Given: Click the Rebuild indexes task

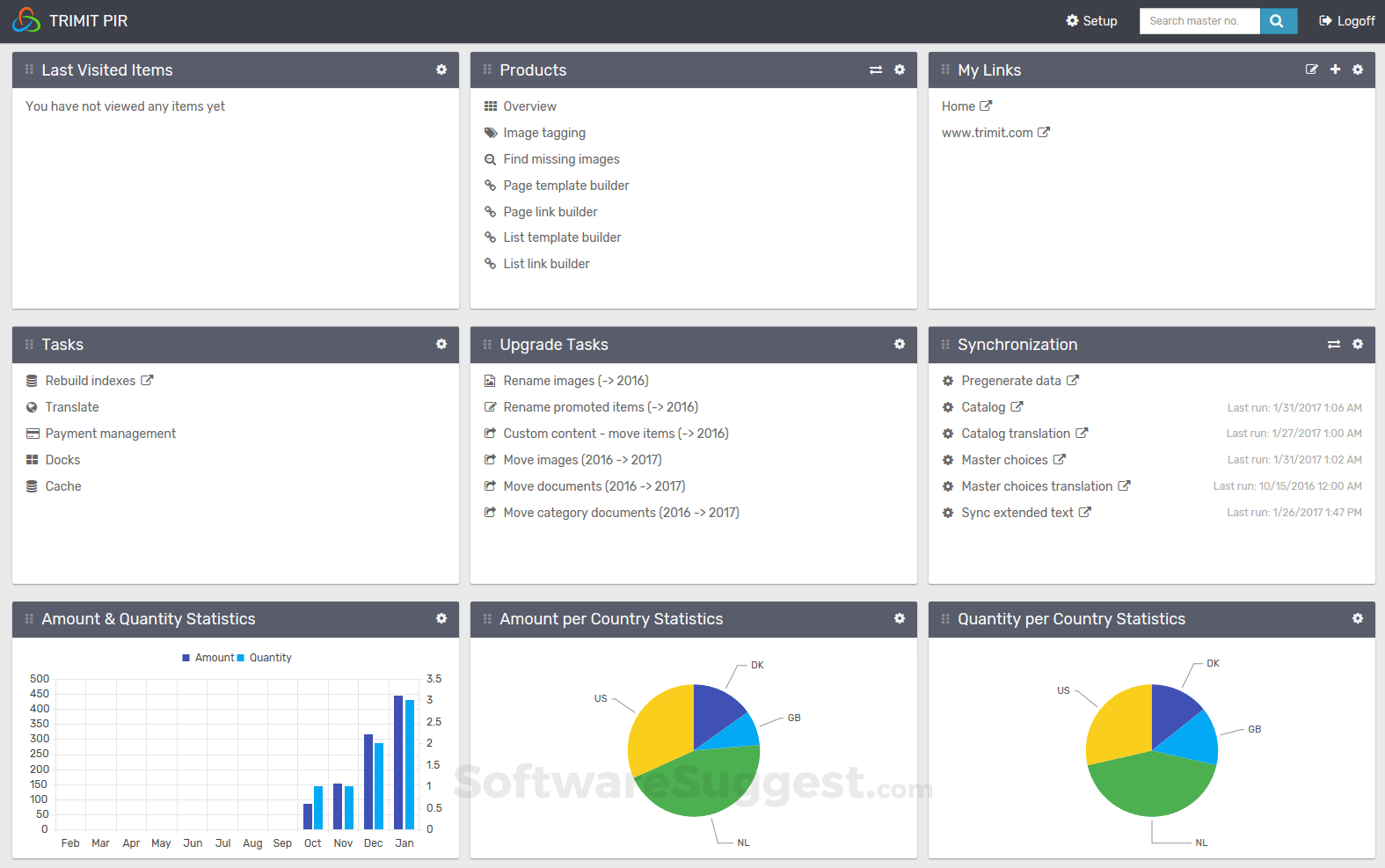Looking at the screenshot, I should [x=91, y=381].
